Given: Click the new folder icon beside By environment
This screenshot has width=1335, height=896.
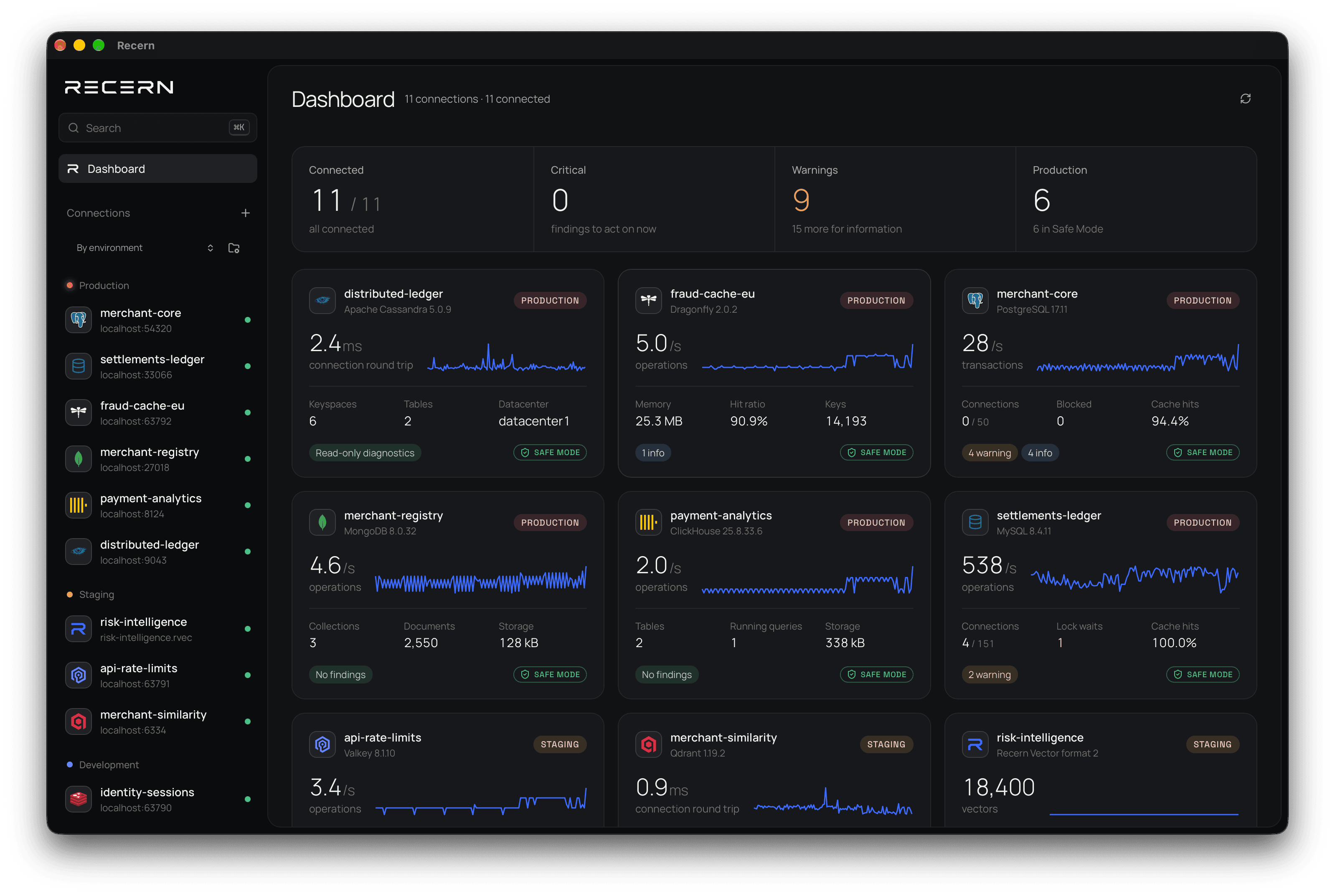Looking at the screenshot, I should [234, 248].
